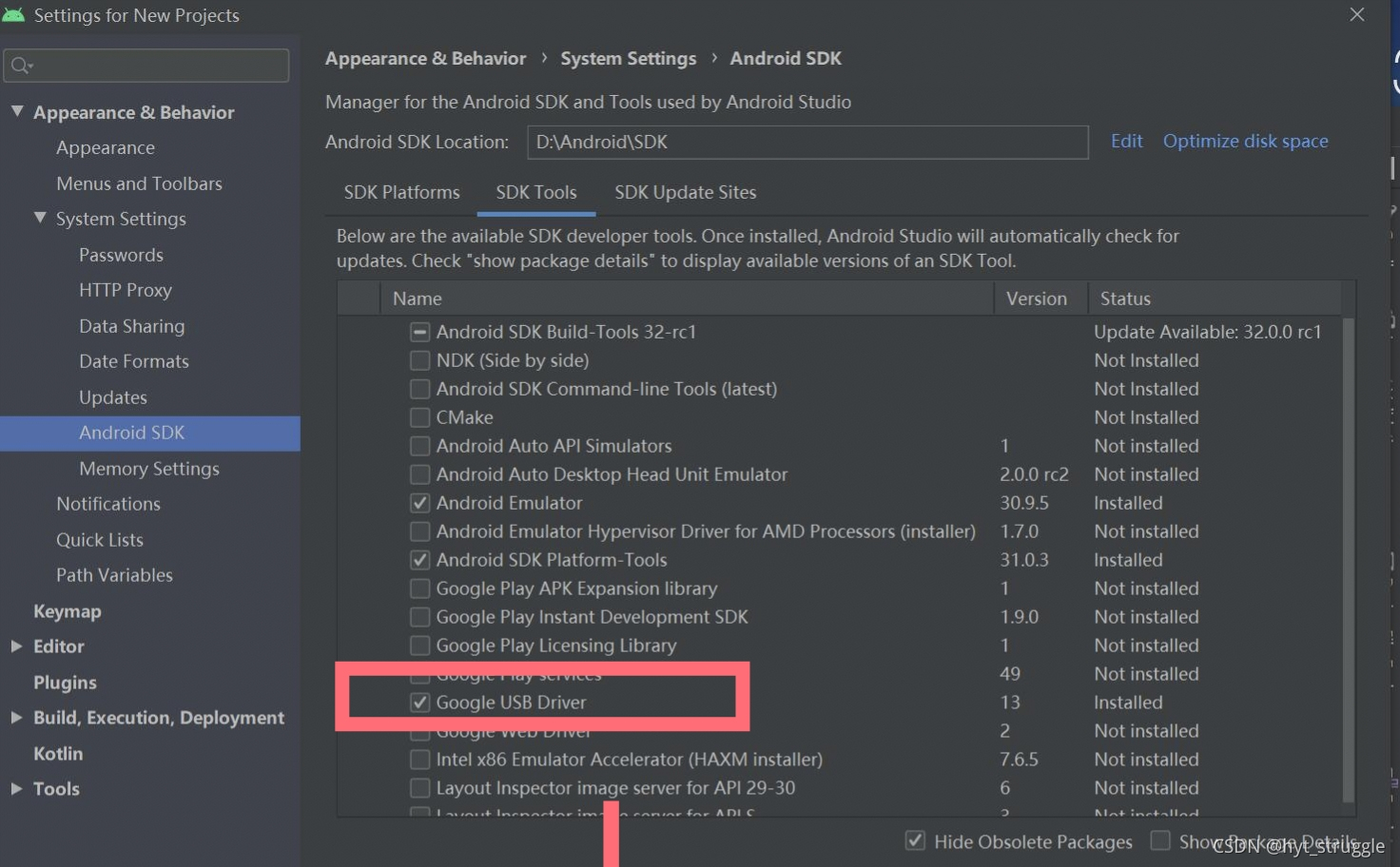
Task: Select Path Variables settings
Action: (x=114, y=575)
